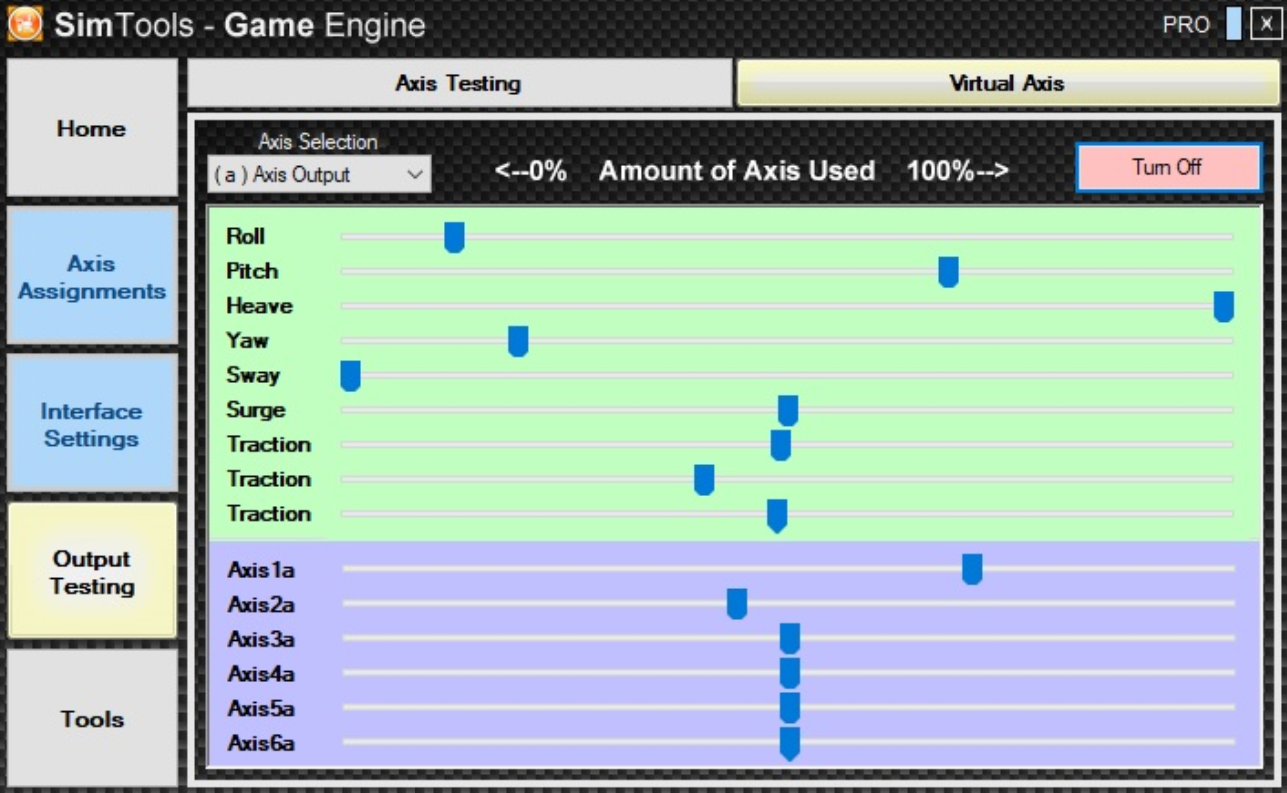1287x793 pixels.
Task: Click the "Yaw" label text
Action: point(247,340)
